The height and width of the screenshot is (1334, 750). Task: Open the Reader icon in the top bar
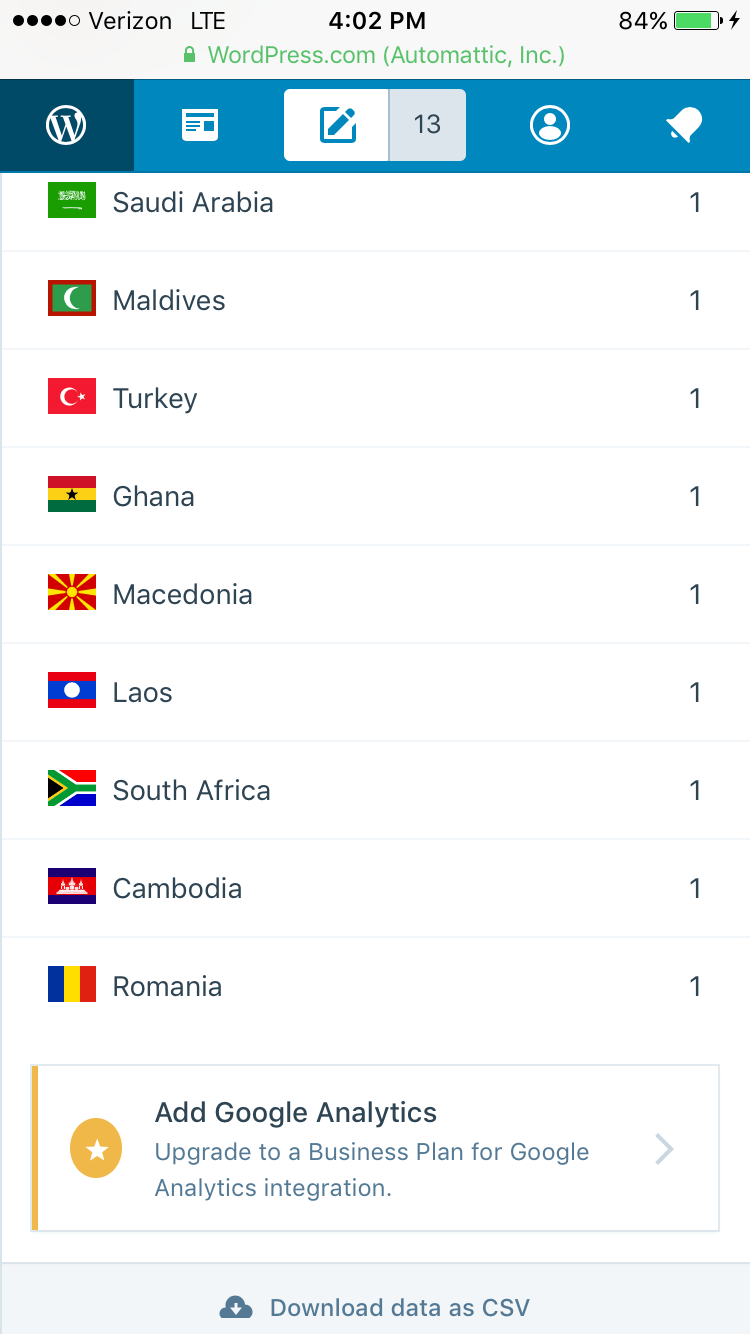click(200, 125)
